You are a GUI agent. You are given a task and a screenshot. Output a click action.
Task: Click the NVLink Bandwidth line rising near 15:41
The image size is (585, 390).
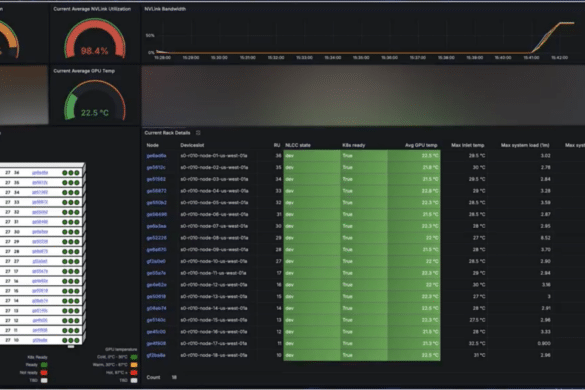click(x=545, y=37)
